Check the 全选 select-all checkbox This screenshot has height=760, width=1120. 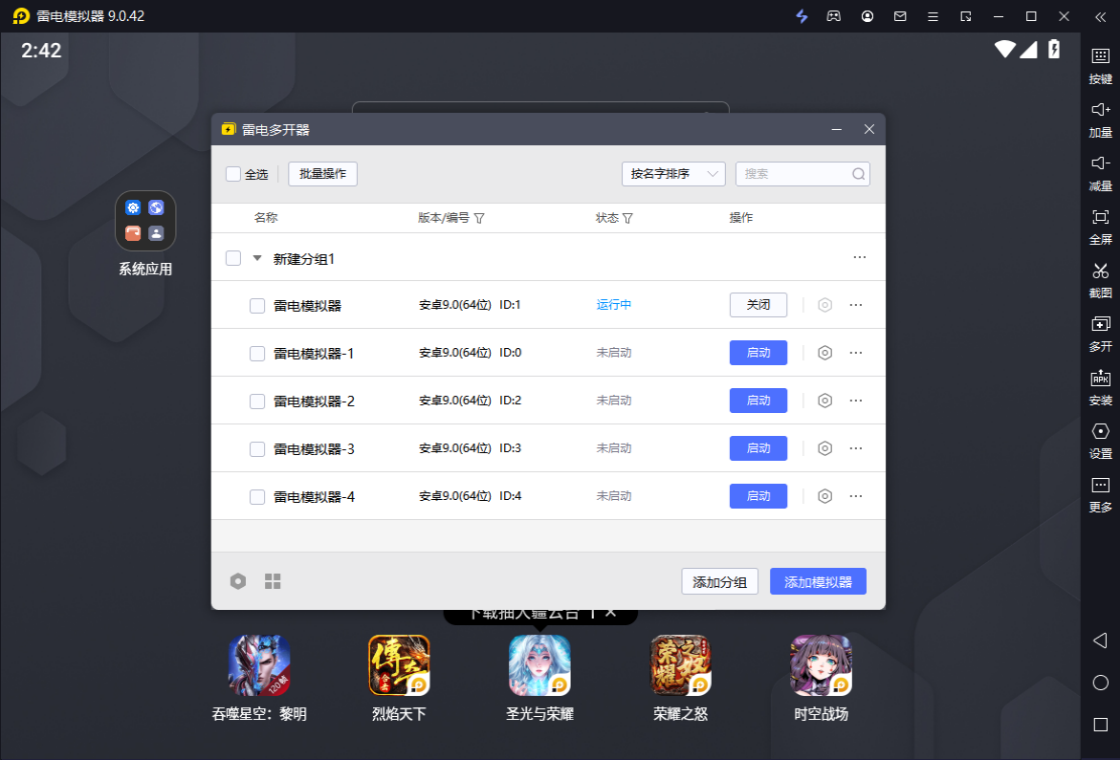pyautogui.click(x=232, y=173)
